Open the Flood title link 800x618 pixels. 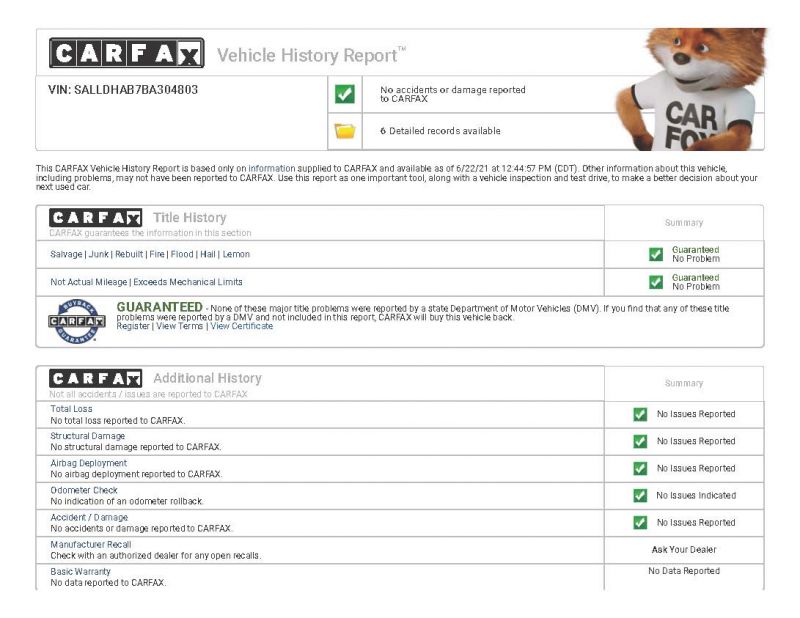coord(182,254)
